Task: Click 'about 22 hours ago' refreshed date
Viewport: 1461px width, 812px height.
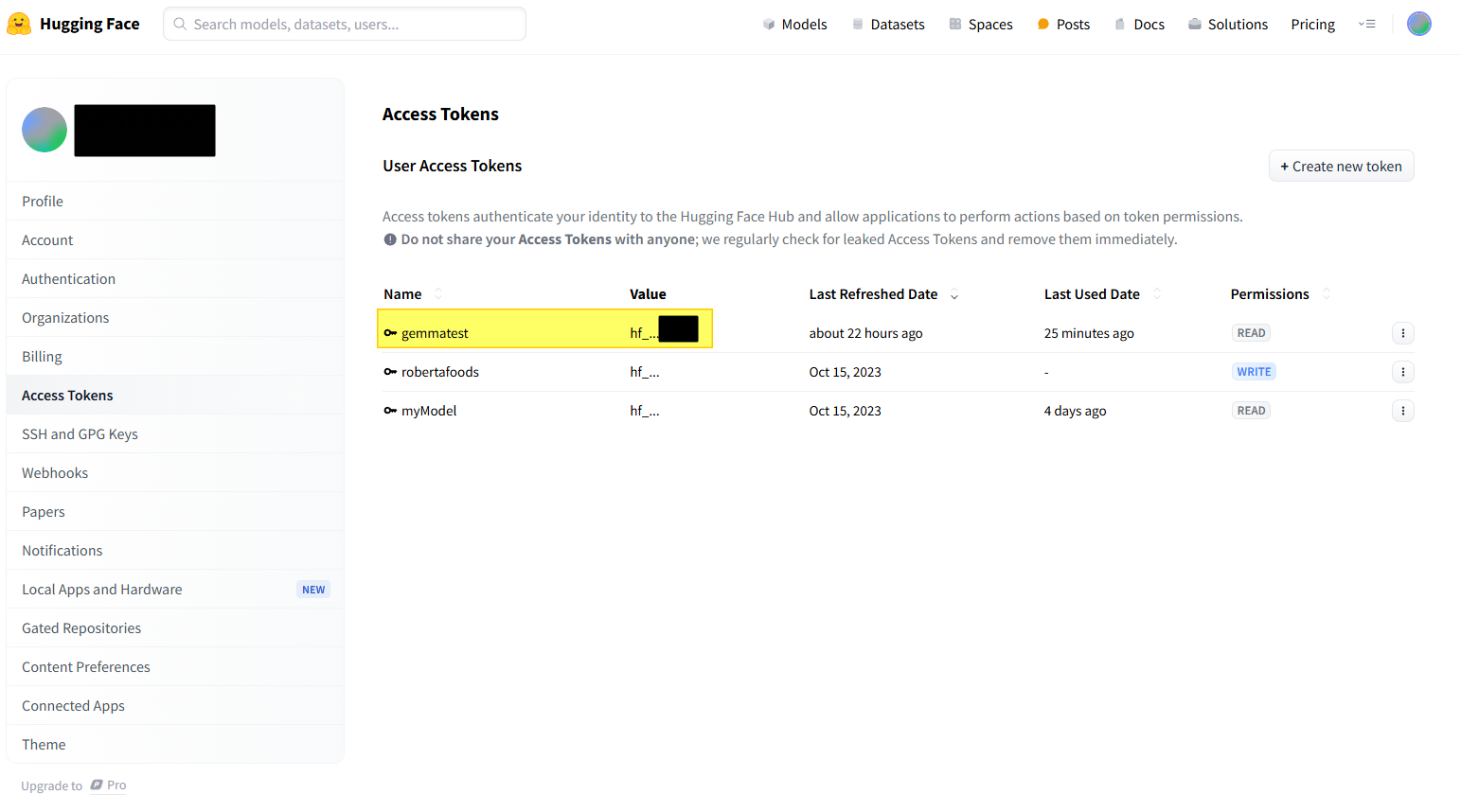Action: pyautogui.click(x=865, y=333)
